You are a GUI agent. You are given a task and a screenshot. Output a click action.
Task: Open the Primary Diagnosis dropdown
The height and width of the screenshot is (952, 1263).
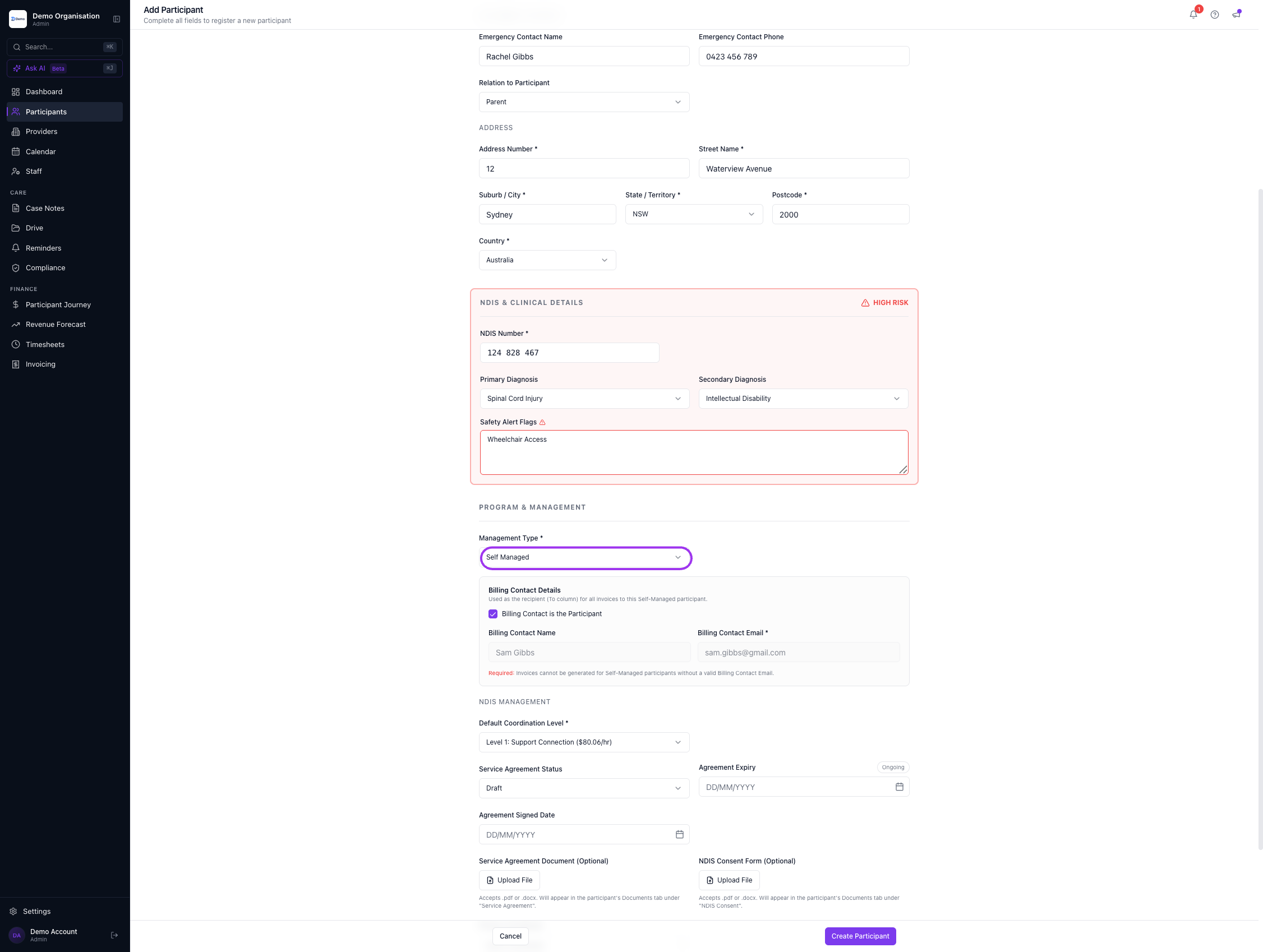tap(585, 399)
